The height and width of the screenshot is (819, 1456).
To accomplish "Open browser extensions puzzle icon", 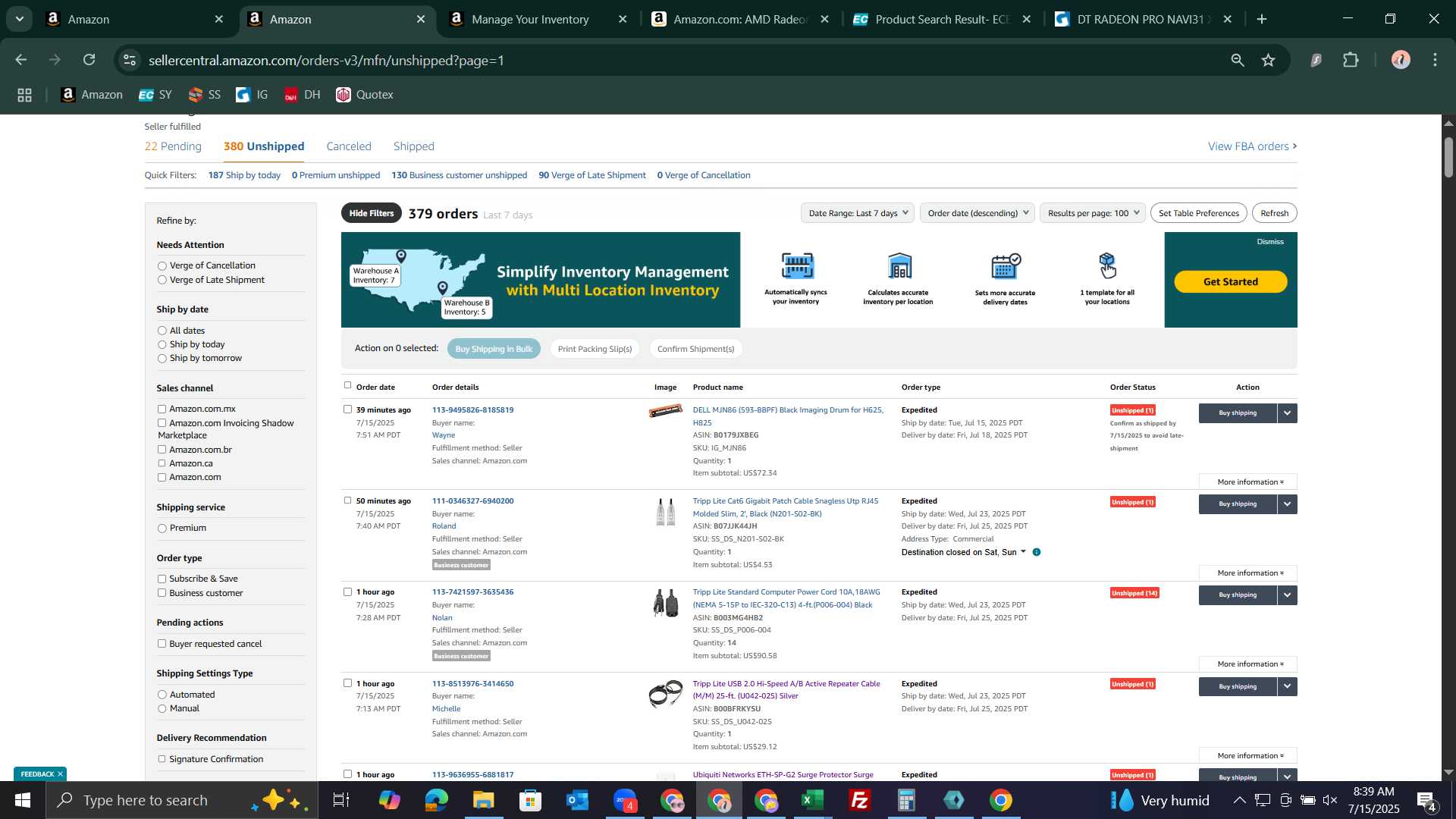I will [x=1351, y=60].
